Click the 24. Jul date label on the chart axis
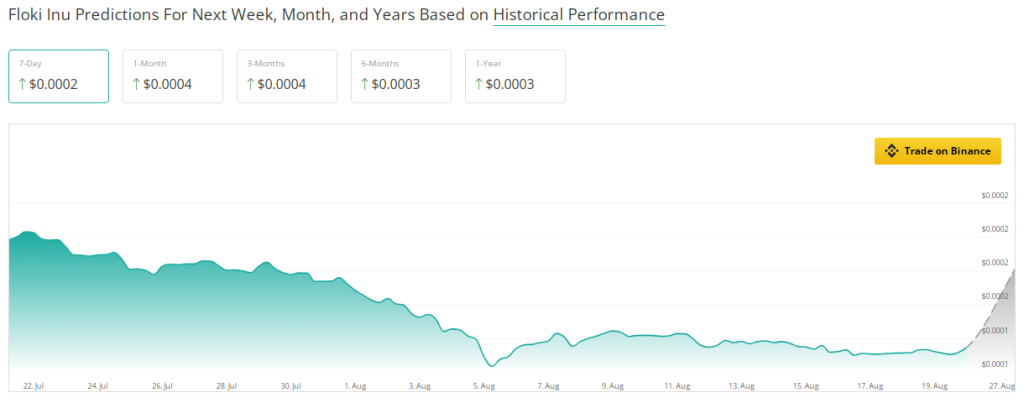This screenshot has height=403, width=1024. coord(97,386)
